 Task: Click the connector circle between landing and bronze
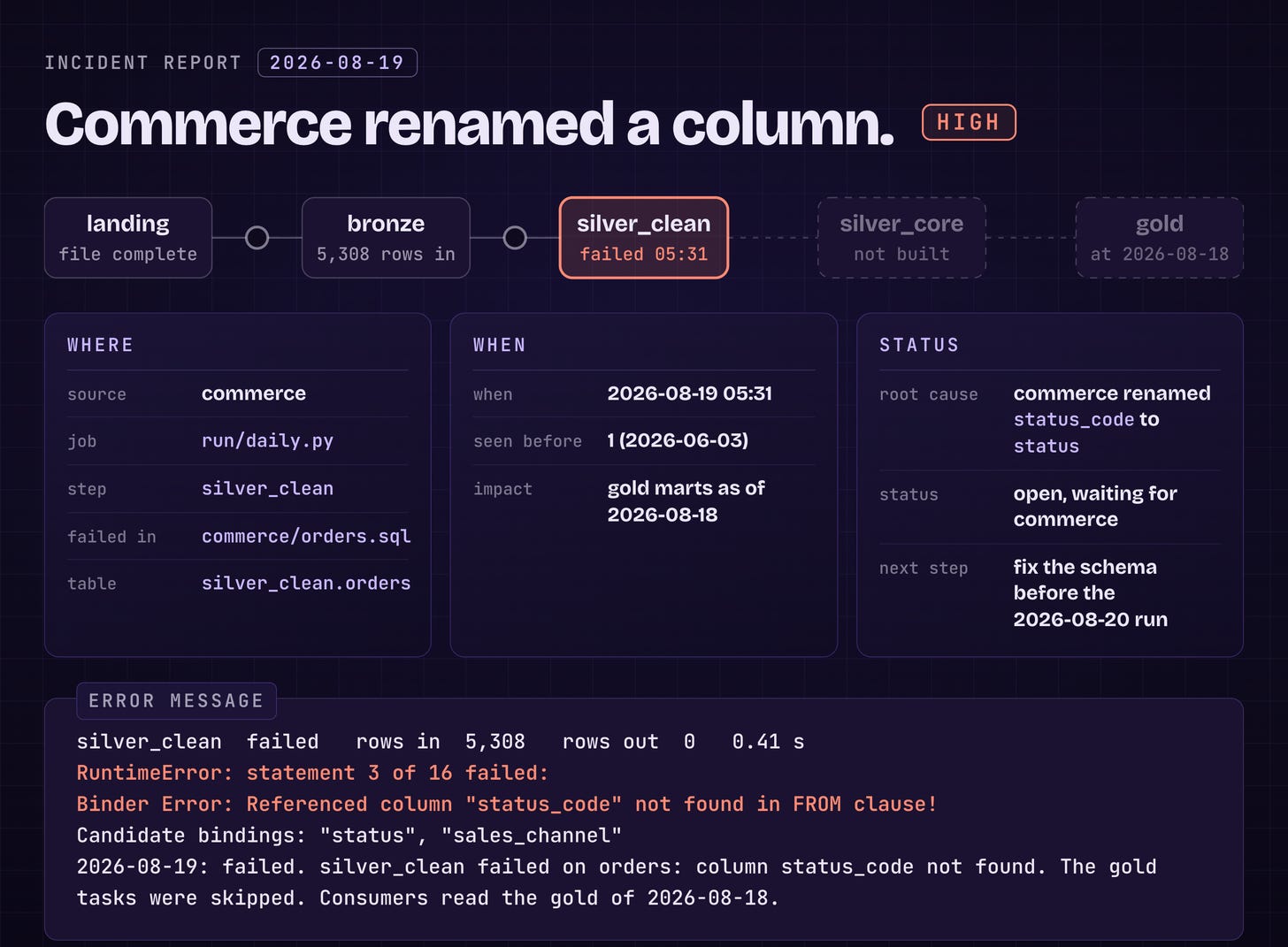coord(257,238)
